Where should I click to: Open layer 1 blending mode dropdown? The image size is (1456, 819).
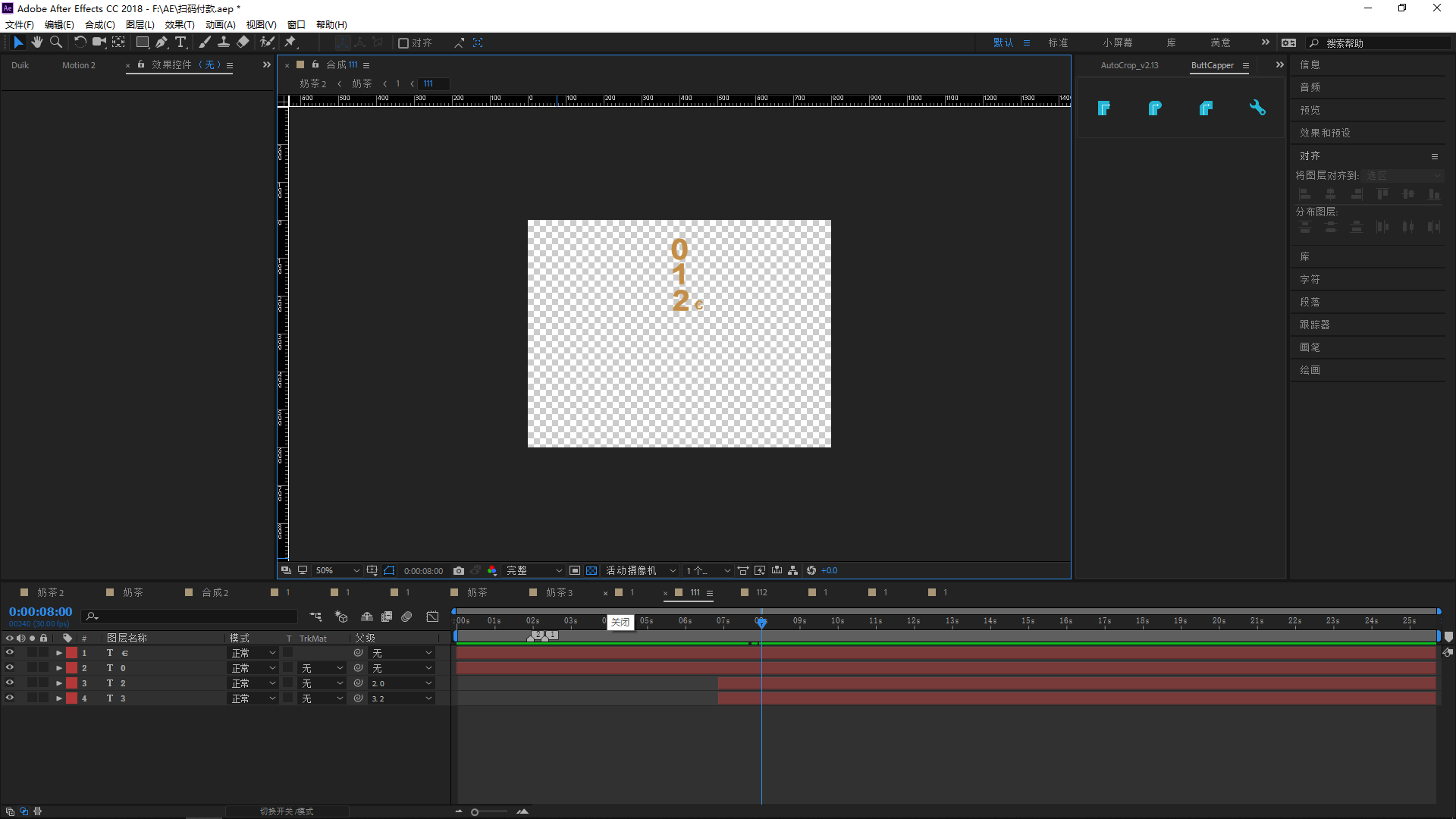[x=253, y=653]
